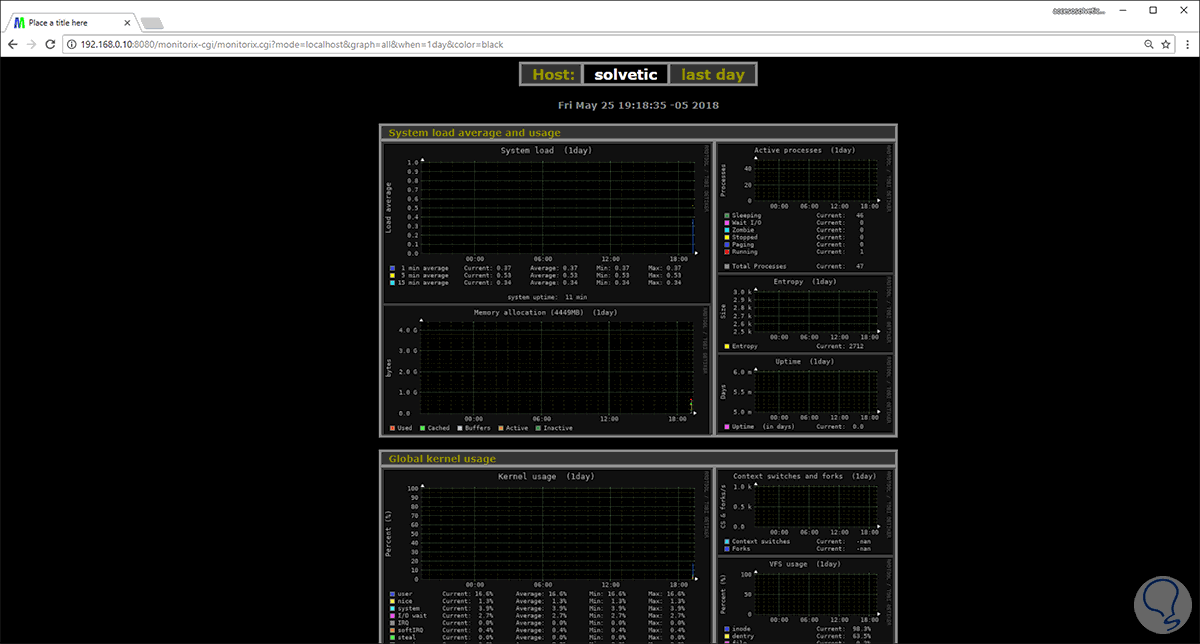
Task: Click the 'Sleeping' processes legend entry
Action: pos(743,215)
